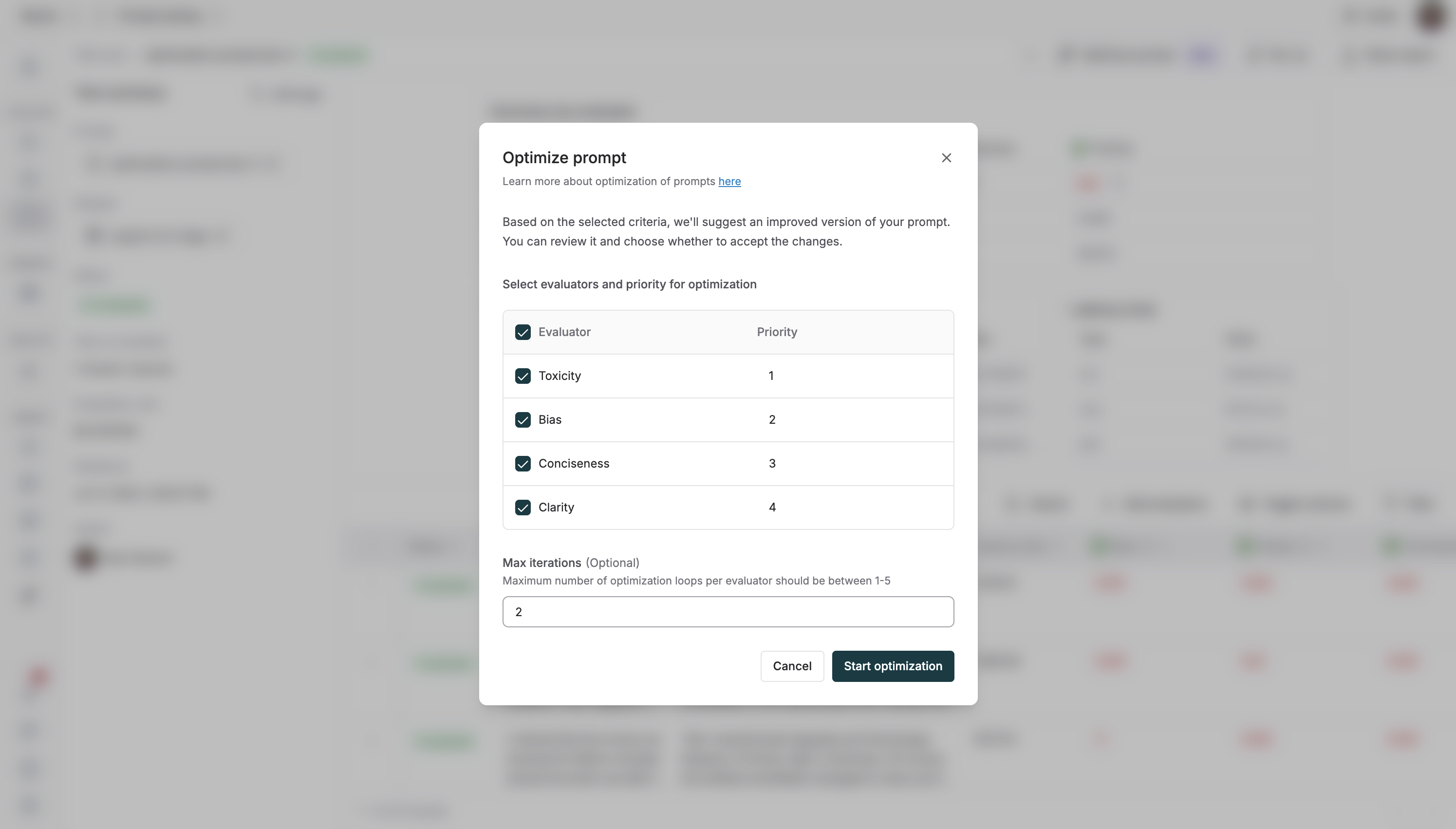1456x829 pixels.
Task: Close the Optimize prompt dialog
Action: (x=946, y=158)
